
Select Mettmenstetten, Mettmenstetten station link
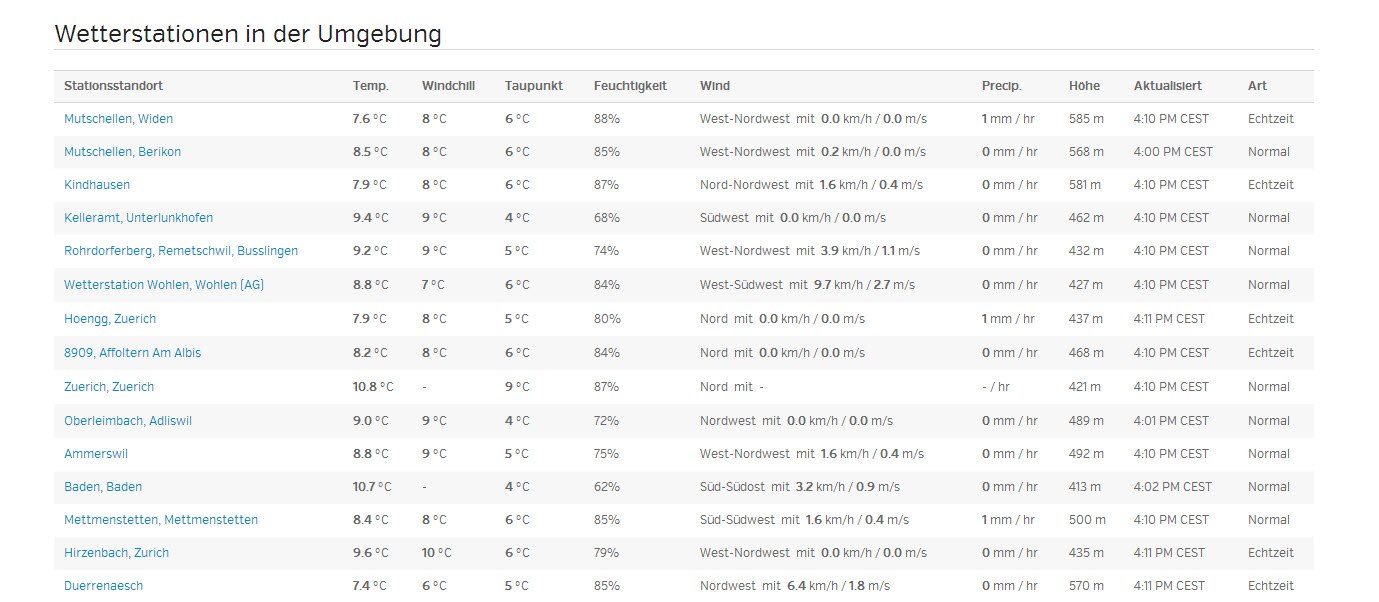[x=161, y=520]
